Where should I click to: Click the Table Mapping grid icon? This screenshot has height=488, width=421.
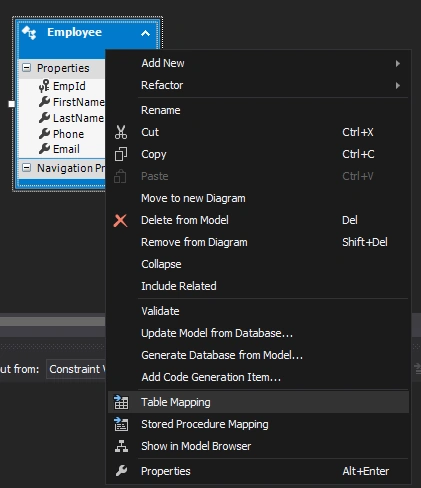(121, 402)
